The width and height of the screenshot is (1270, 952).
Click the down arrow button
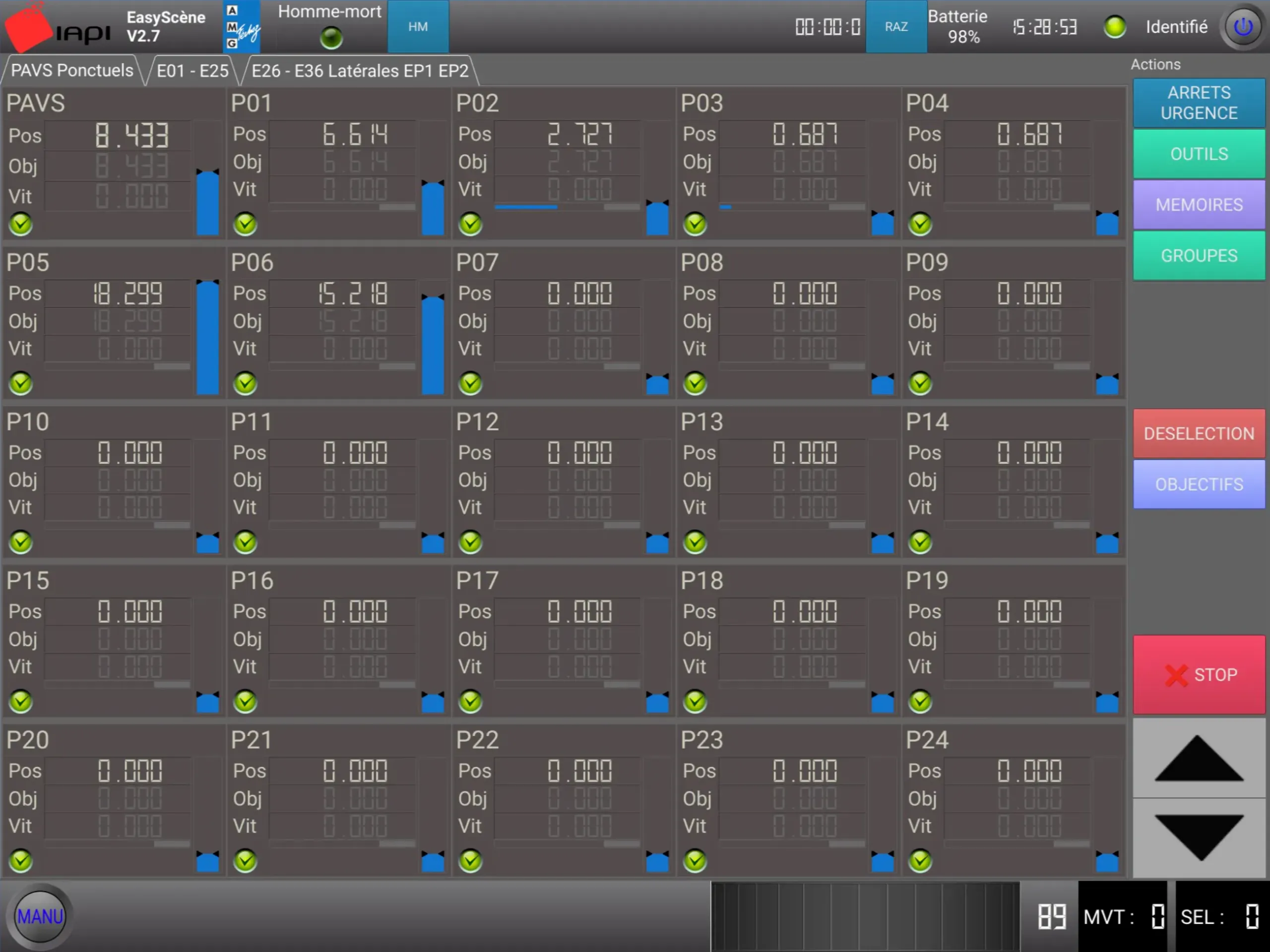(1199, 837)
